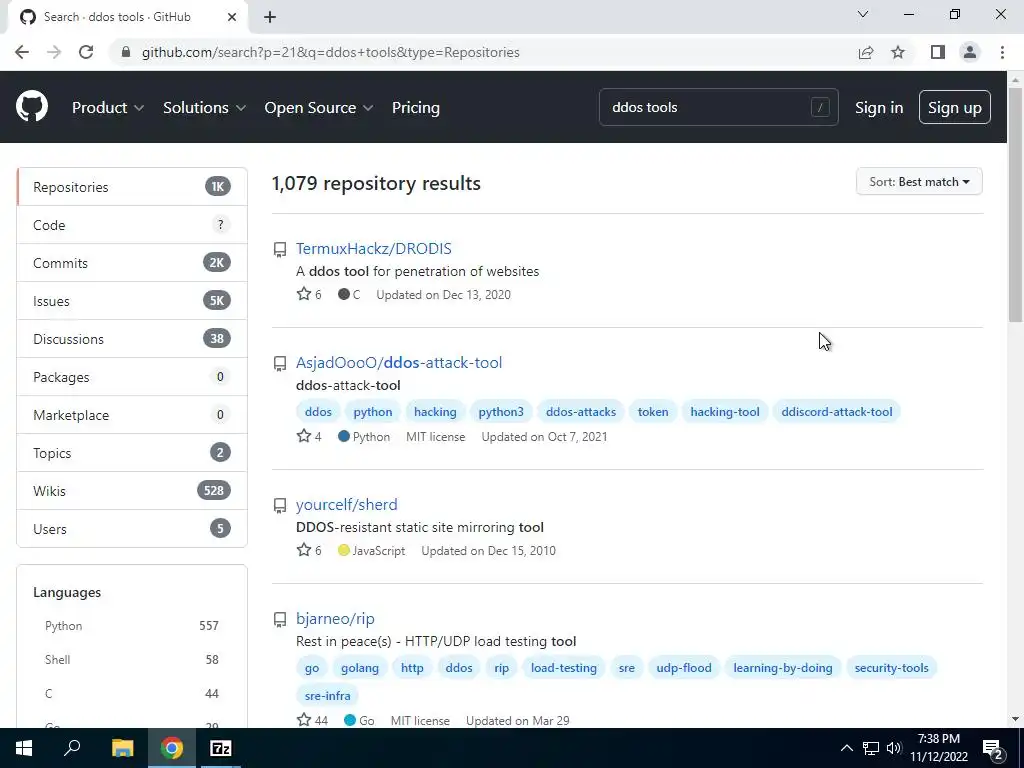Show hidden tray icons chevron
This screenshot has height=768, width=1024.
[846, 748]
